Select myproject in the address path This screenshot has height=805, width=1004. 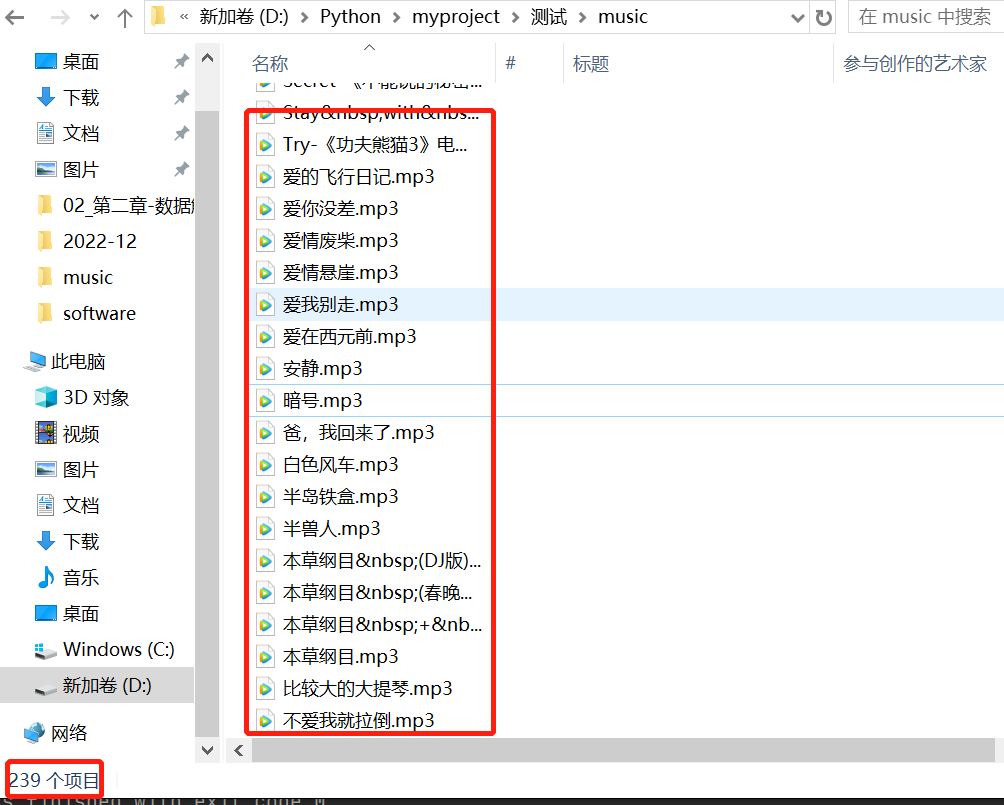tap(455, 17)
